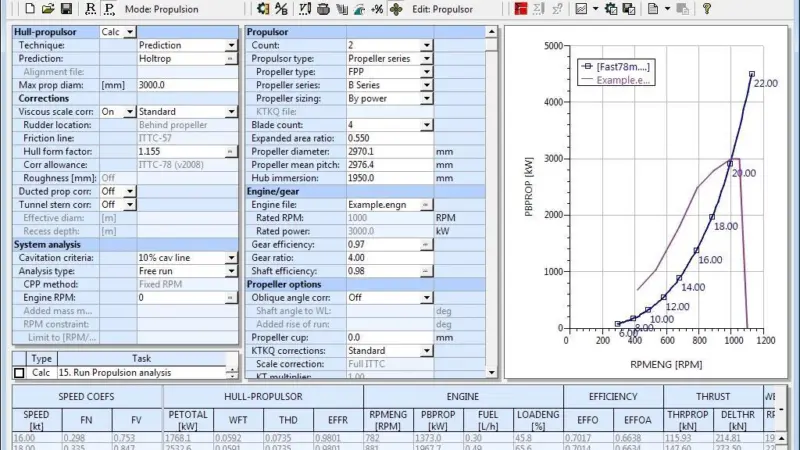Screen dimensions: 800x450
Task: Open the Blade count dropdown
Action: pyautogui.click(x=427, y=125)
